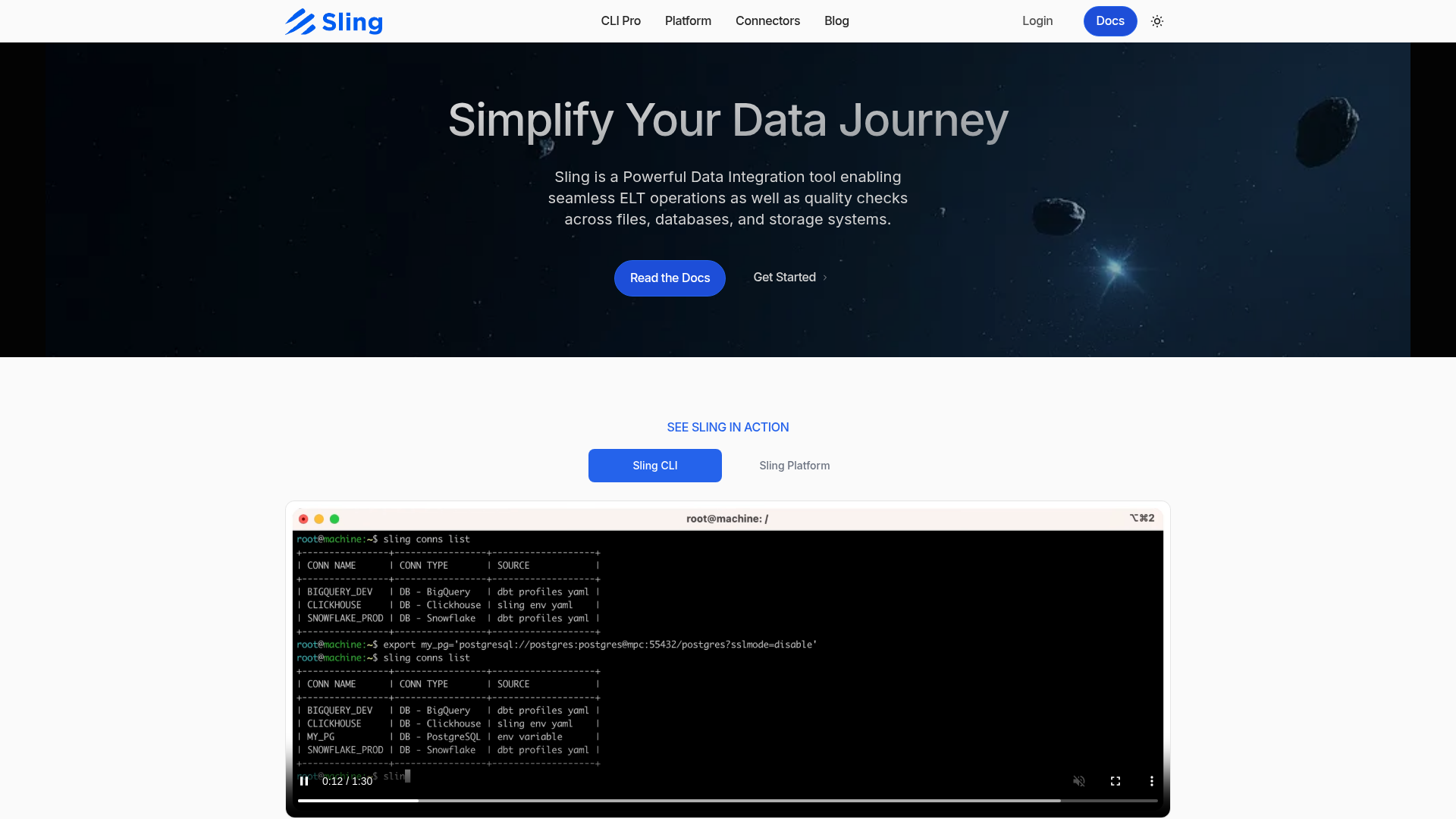This screenshot has height=819, width=1456.
Task: Open the Blog link
Action: coord(836,21)
